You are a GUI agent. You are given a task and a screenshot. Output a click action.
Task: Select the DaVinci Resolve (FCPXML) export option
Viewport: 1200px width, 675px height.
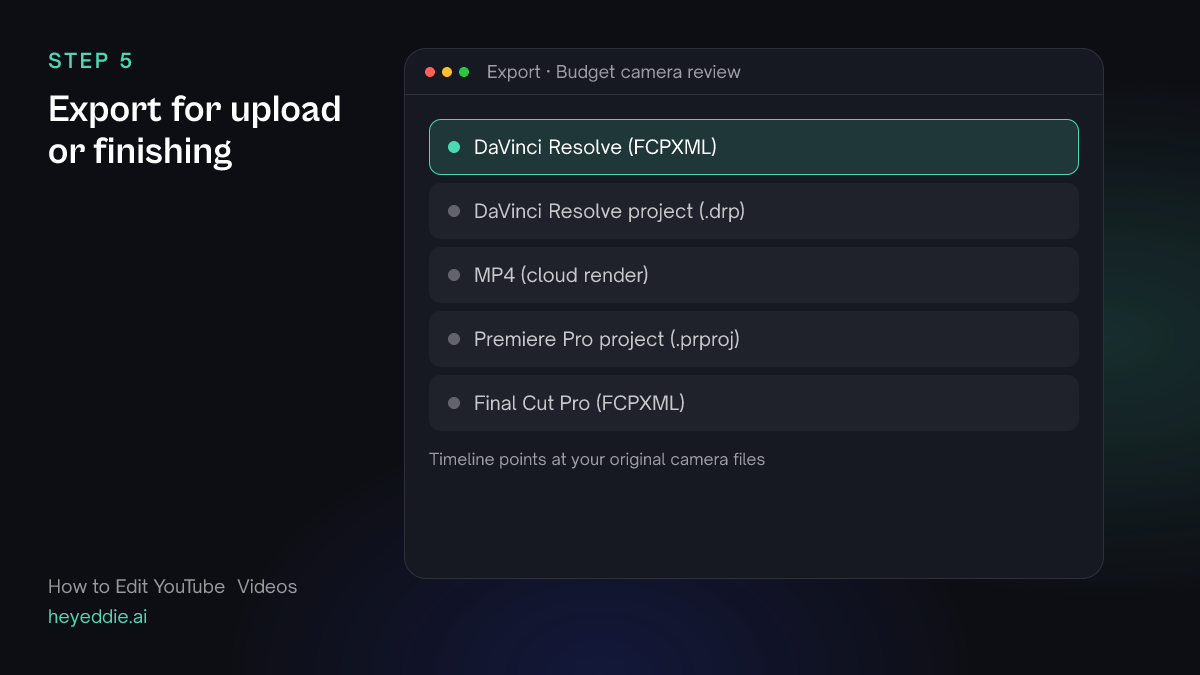click(754, 147)
